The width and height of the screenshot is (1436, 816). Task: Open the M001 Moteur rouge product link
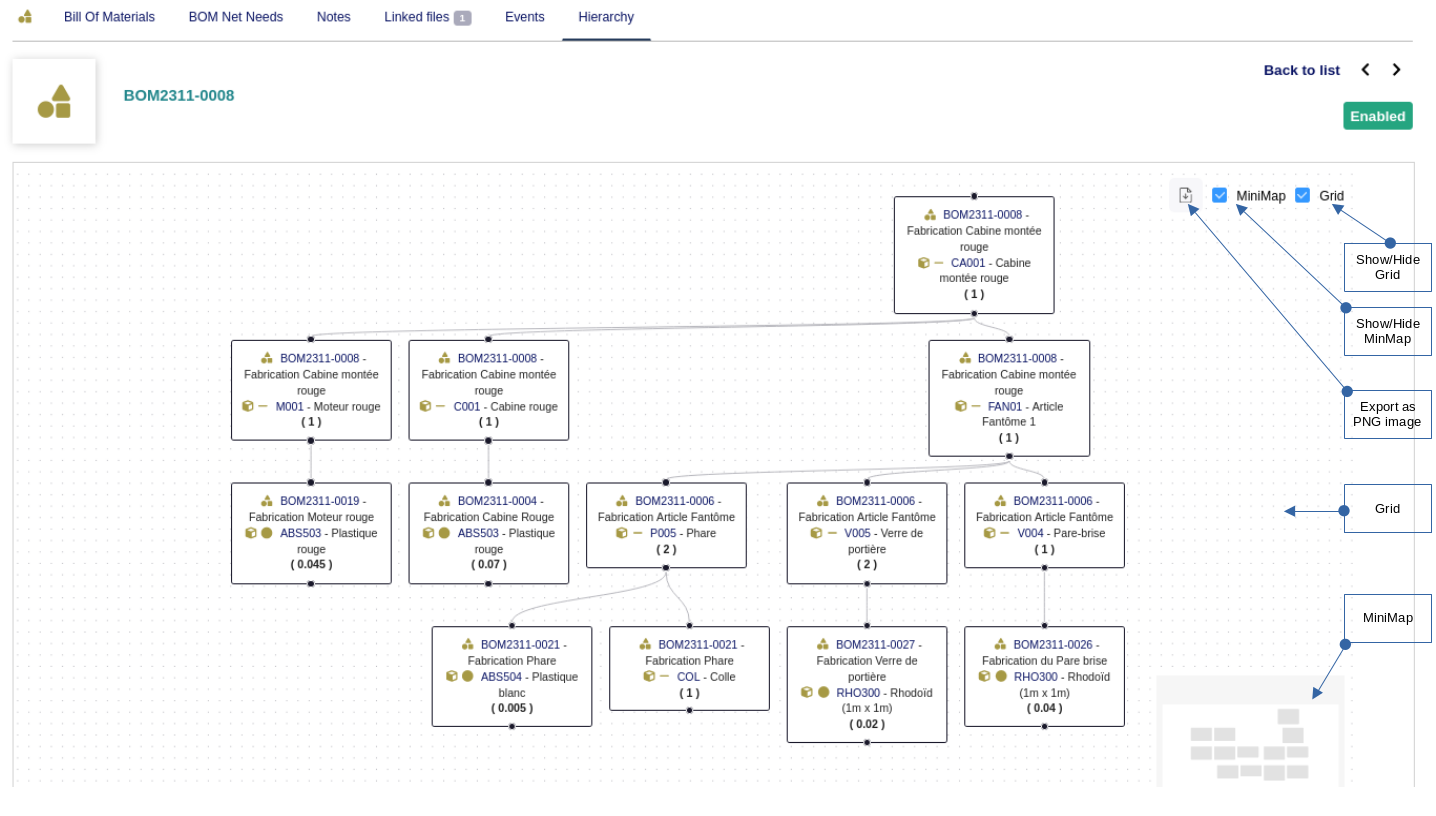coord(289,407)
